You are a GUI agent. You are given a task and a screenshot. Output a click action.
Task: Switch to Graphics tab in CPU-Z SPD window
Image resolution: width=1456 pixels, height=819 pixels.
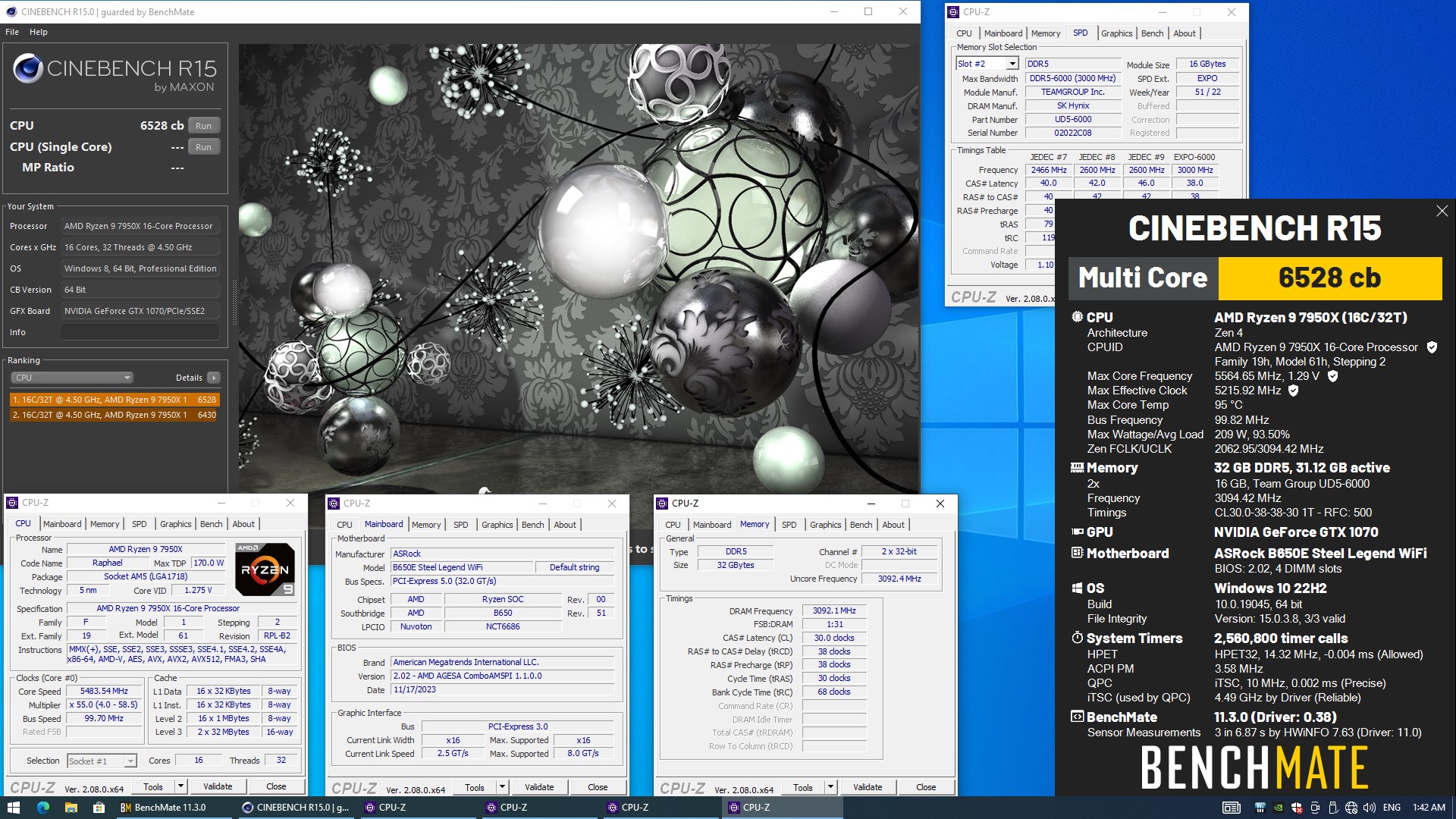(x=1116, y=33)
